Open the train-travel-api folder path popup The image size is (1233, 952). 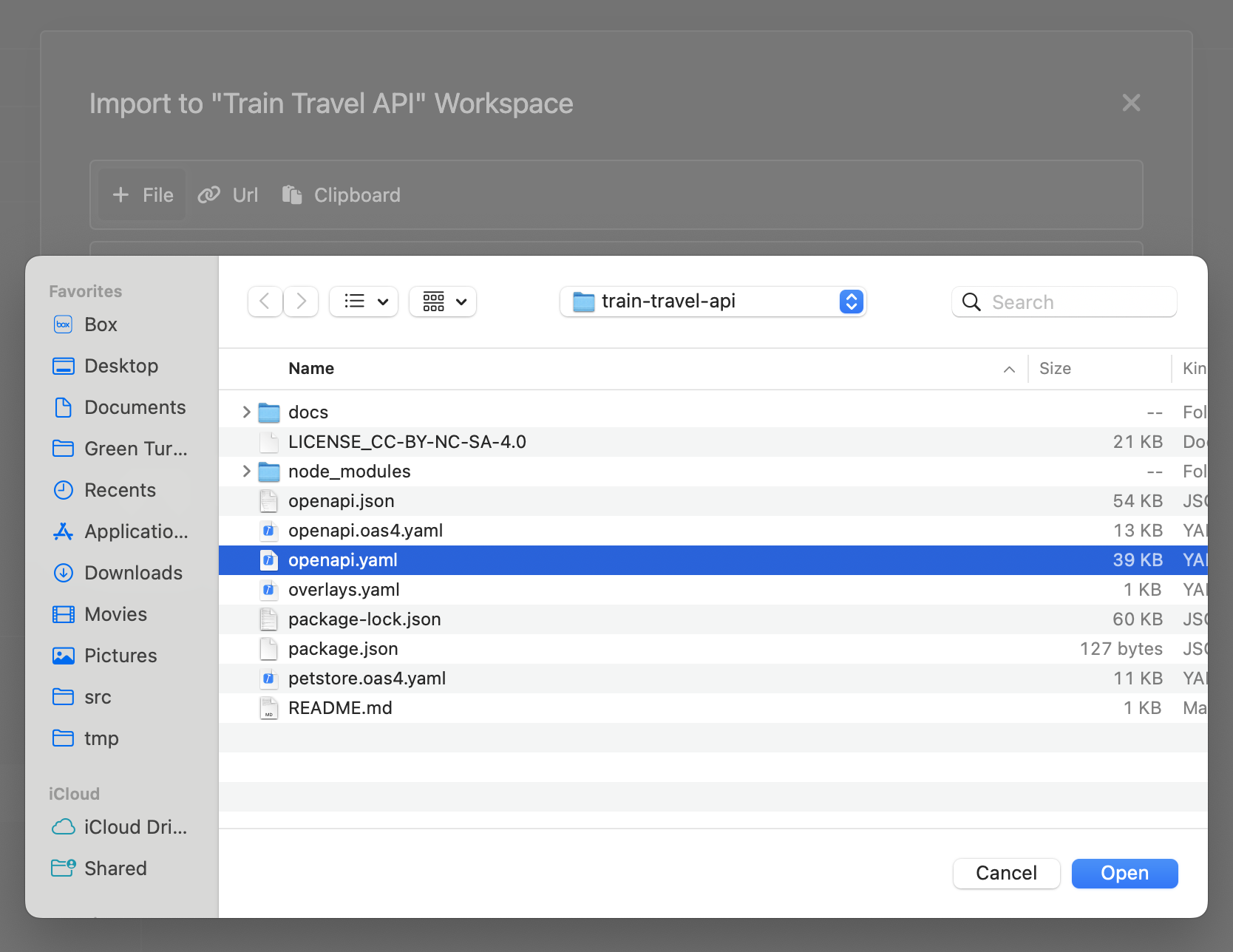[x=713, y=302]
